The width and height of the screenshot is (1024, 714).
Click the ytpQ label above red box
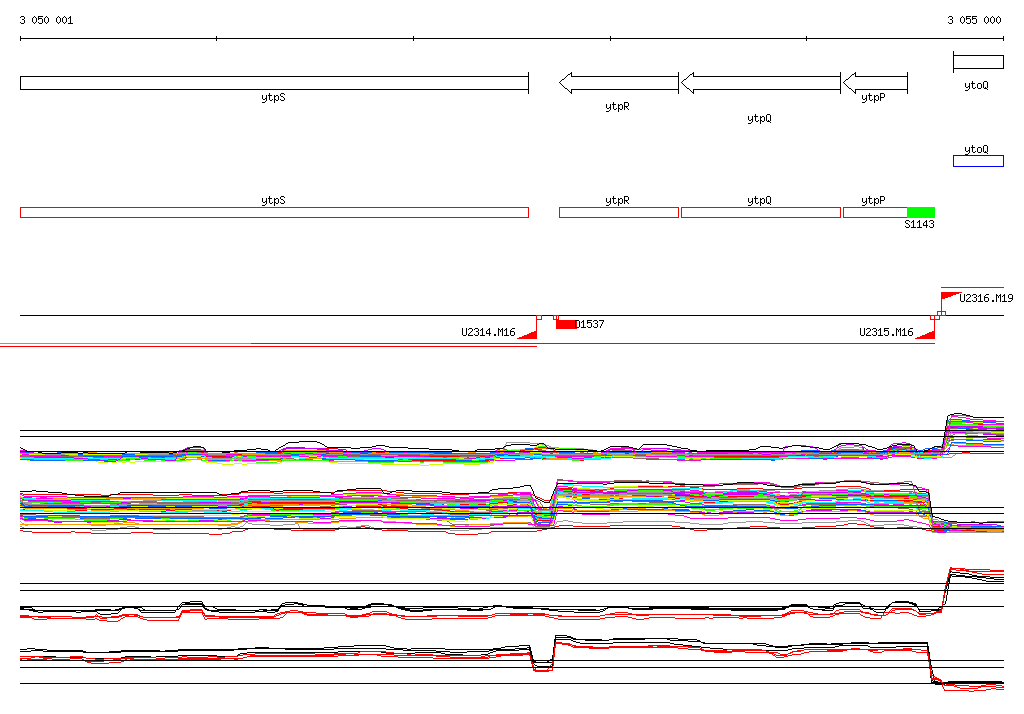click(x=760, y=200)
